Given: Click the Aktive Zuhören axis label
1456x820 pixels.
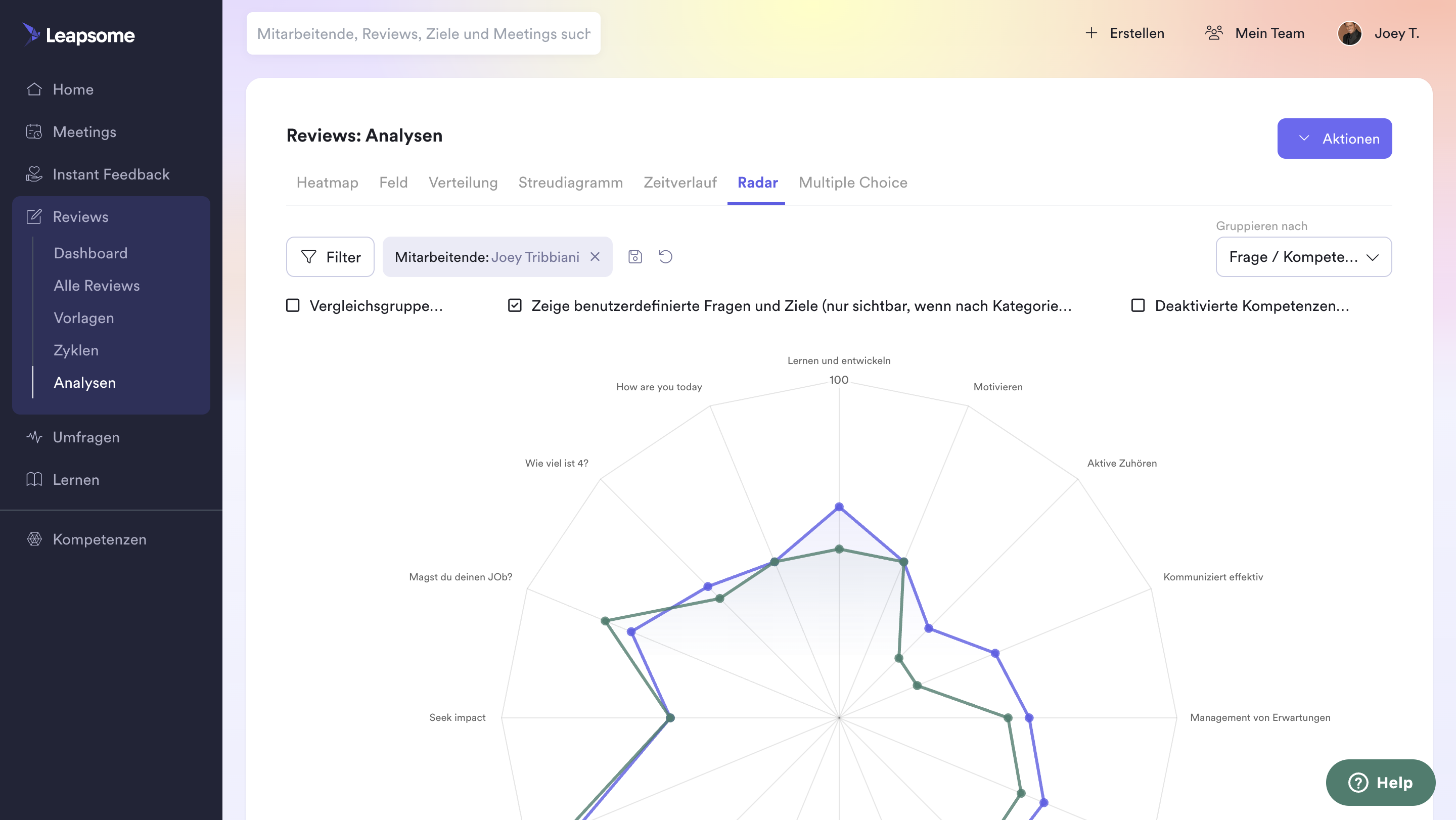Looking at the screenshot, I should tap(1121, 463).
